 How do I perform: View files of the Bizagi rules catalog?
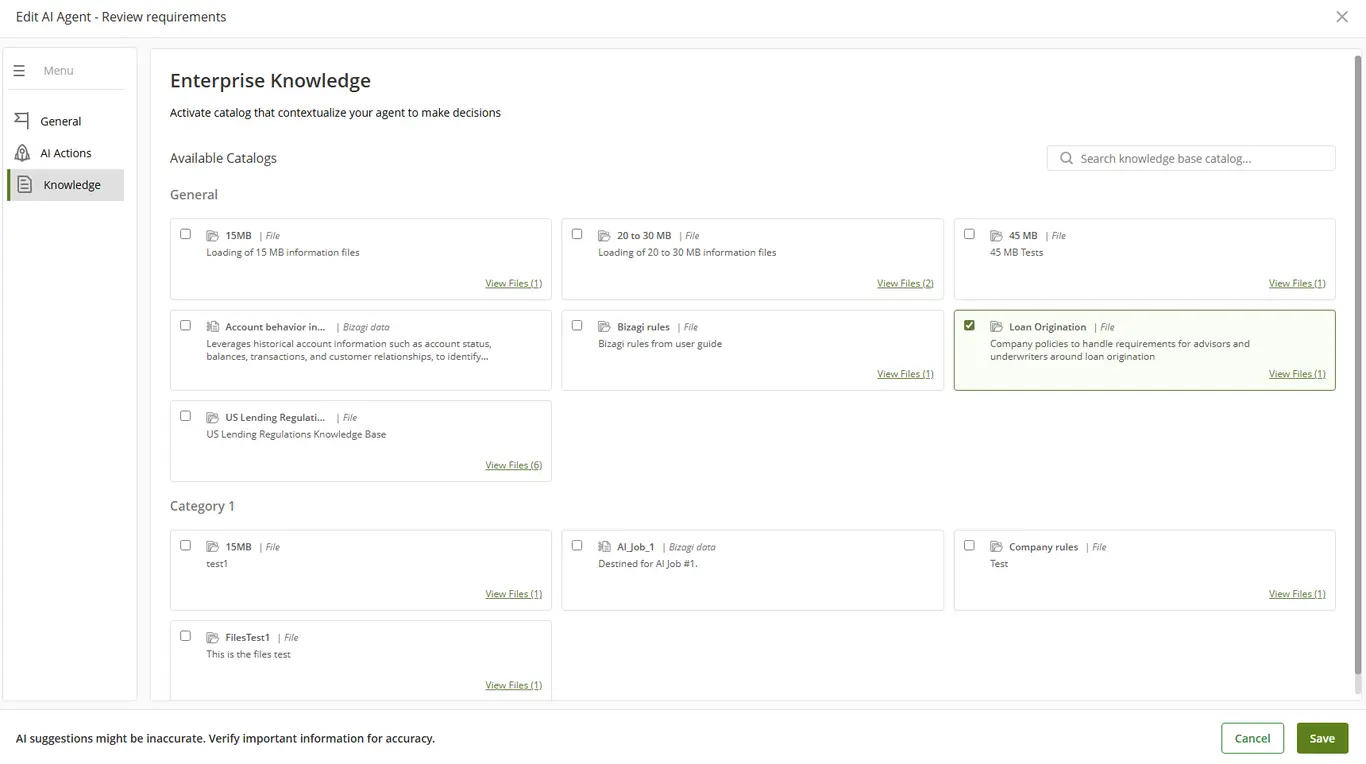905,374
